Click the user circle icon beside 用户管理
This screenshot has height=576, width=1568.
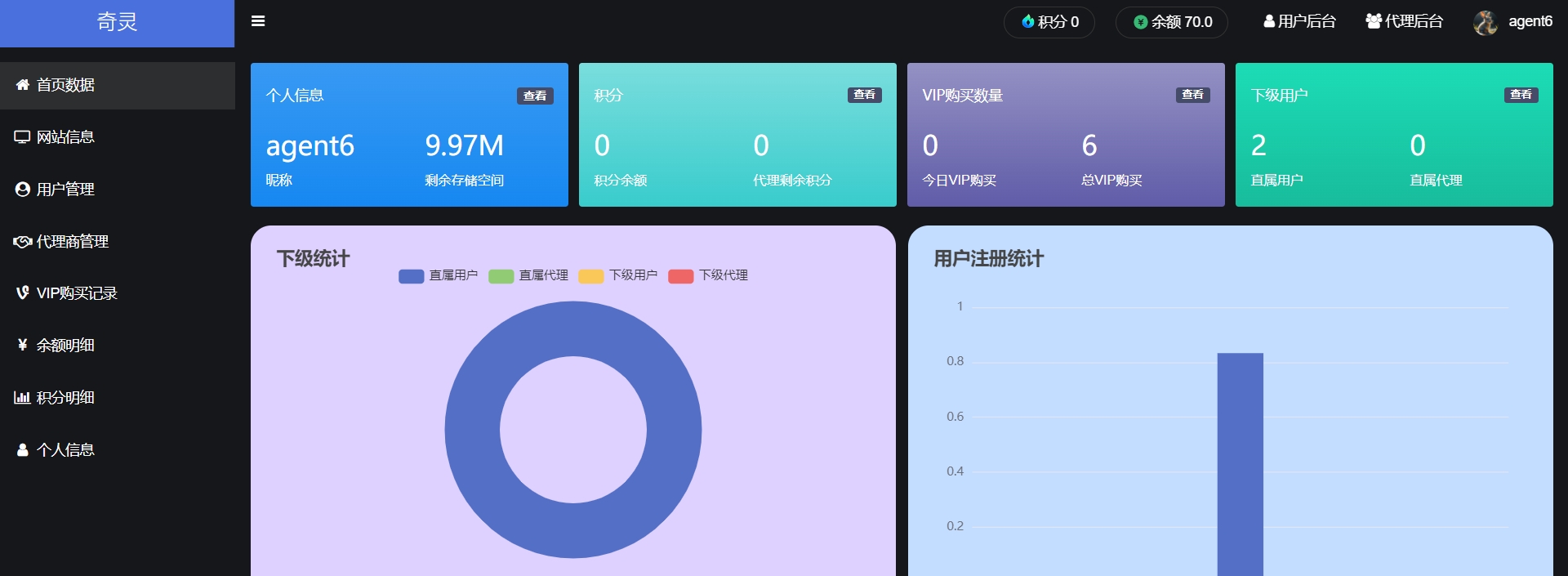click(x=23, y=189)
